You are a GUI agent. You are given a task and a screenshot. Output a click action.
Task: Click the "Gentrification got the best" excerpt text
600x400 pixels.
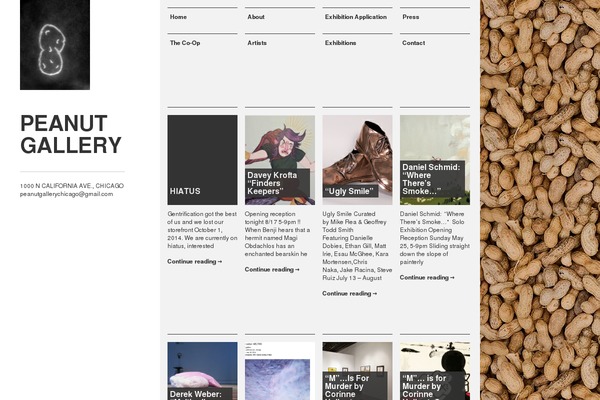[x=202, y=230]
